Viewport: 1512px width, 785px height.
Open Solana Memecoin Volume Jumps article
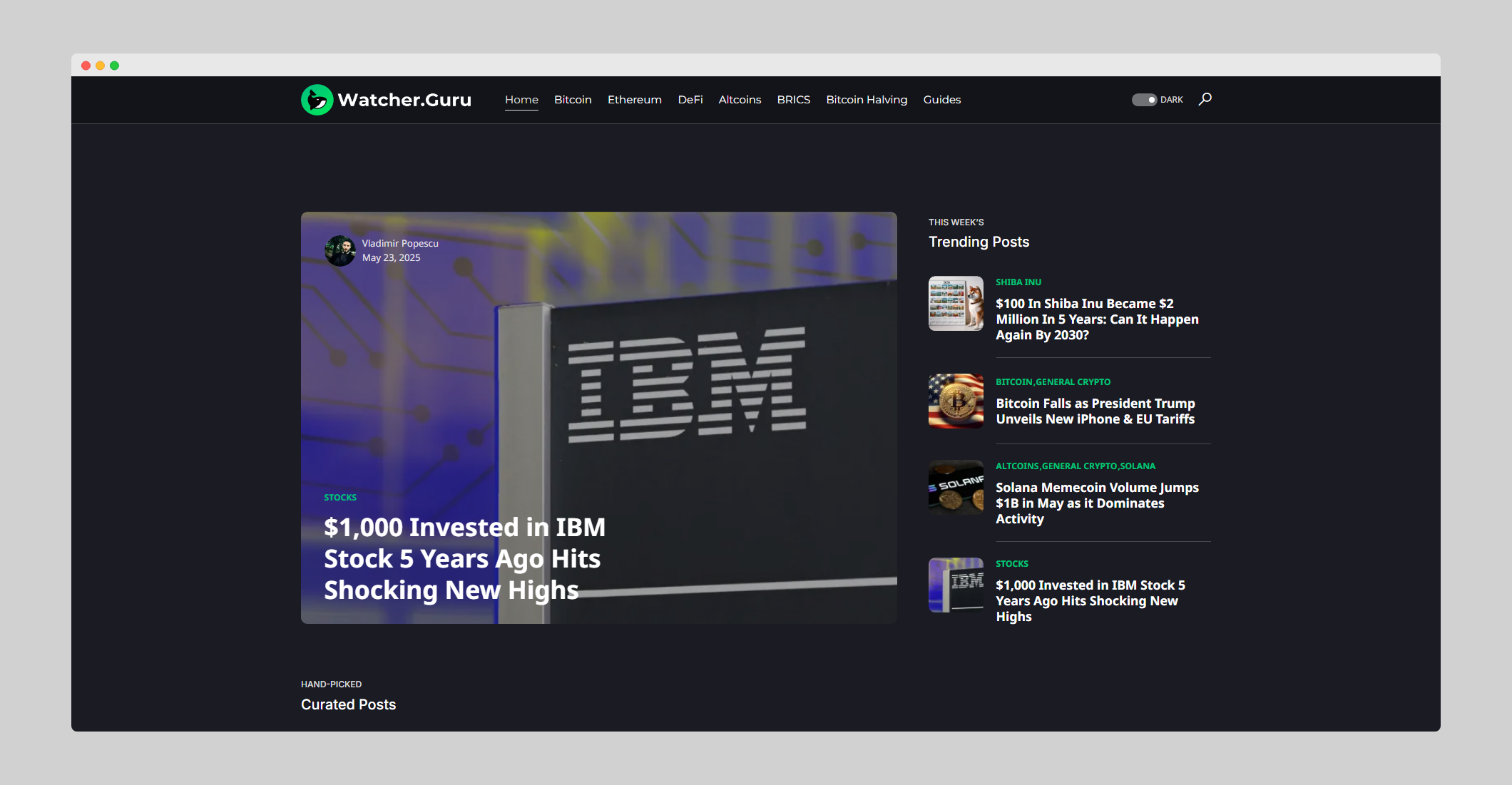pyautogui.click(x=1097, y=503)
